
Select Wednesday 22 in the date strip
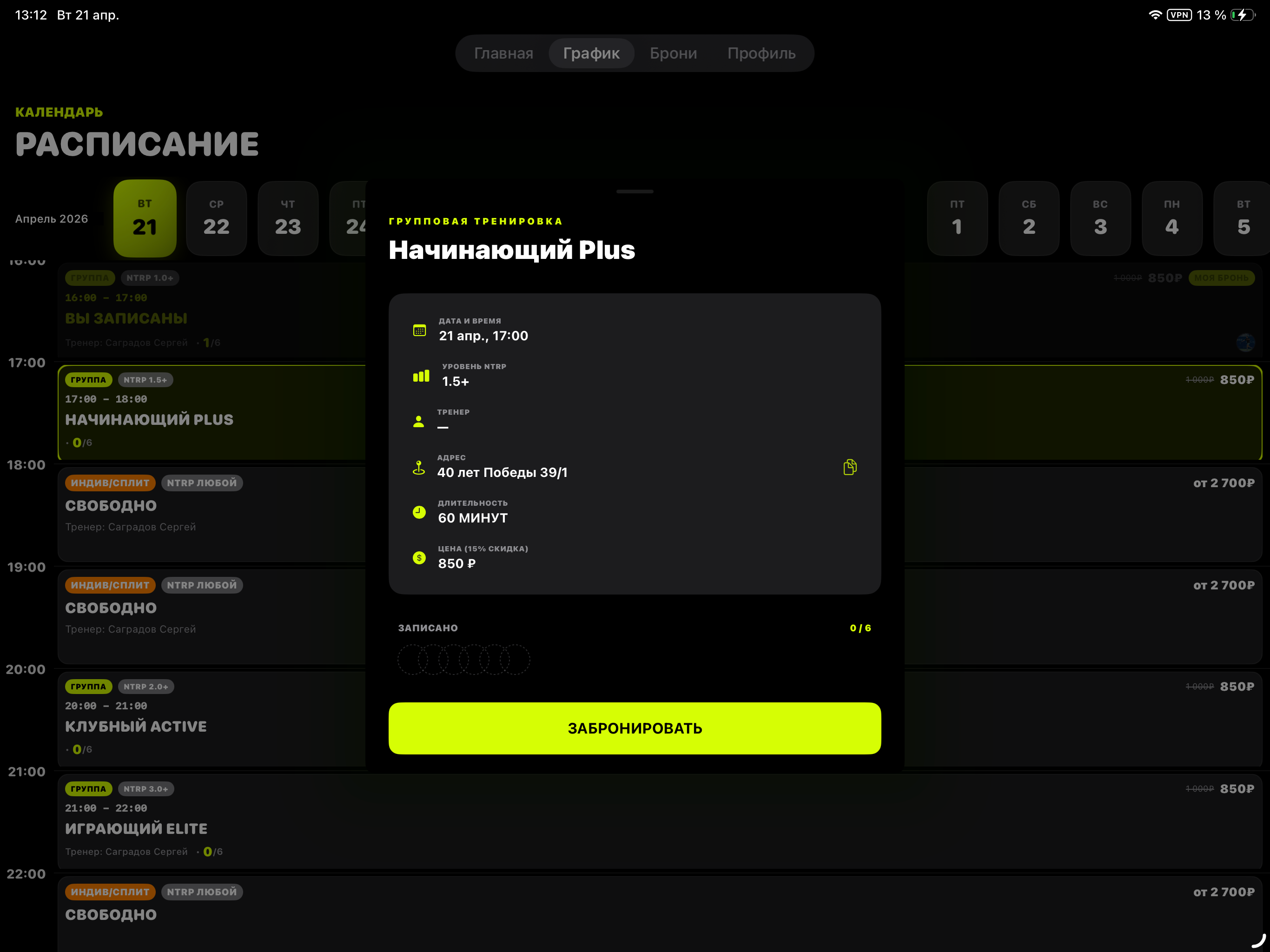[x=217, y=218]
